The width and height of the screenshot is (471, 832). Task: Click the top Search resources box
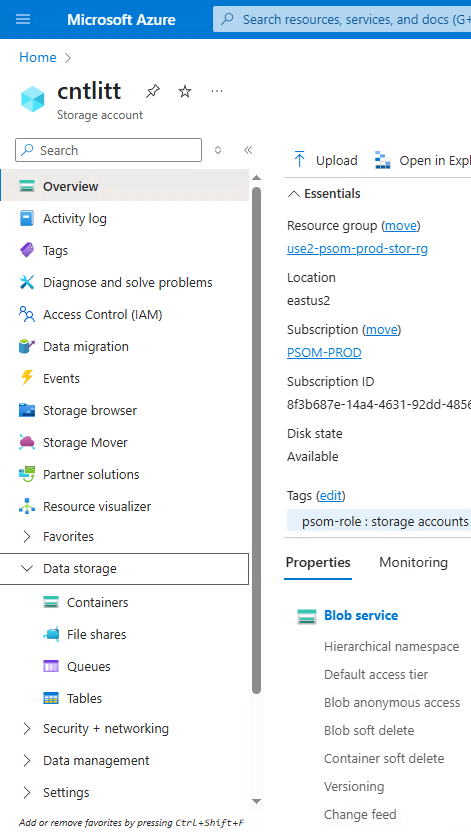coord(342,20)
